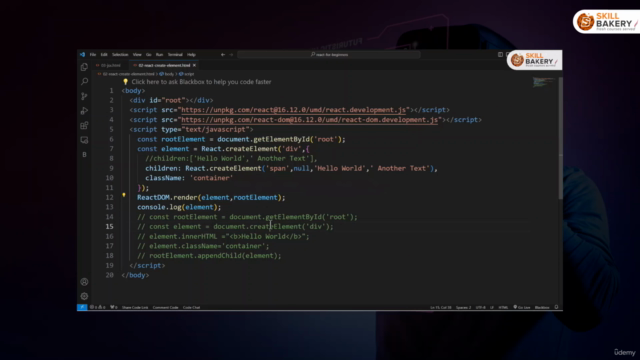The width and height of the screenshot is (640, 360).
Task: Change indentation via Spaces: 2
Action: 463,307
